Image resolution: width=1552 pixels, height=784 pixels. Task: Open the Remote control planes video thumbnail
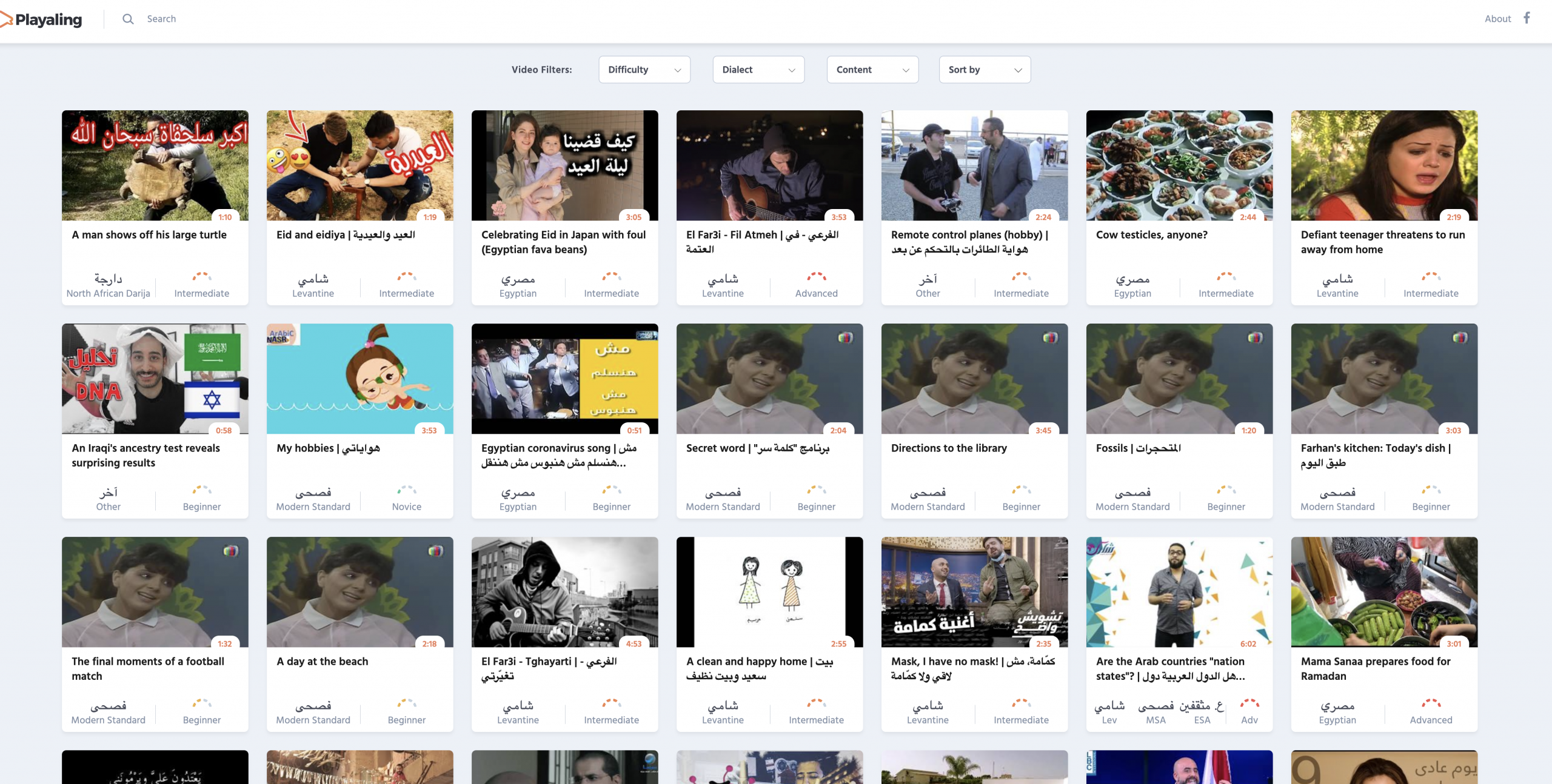pos(974,165)
